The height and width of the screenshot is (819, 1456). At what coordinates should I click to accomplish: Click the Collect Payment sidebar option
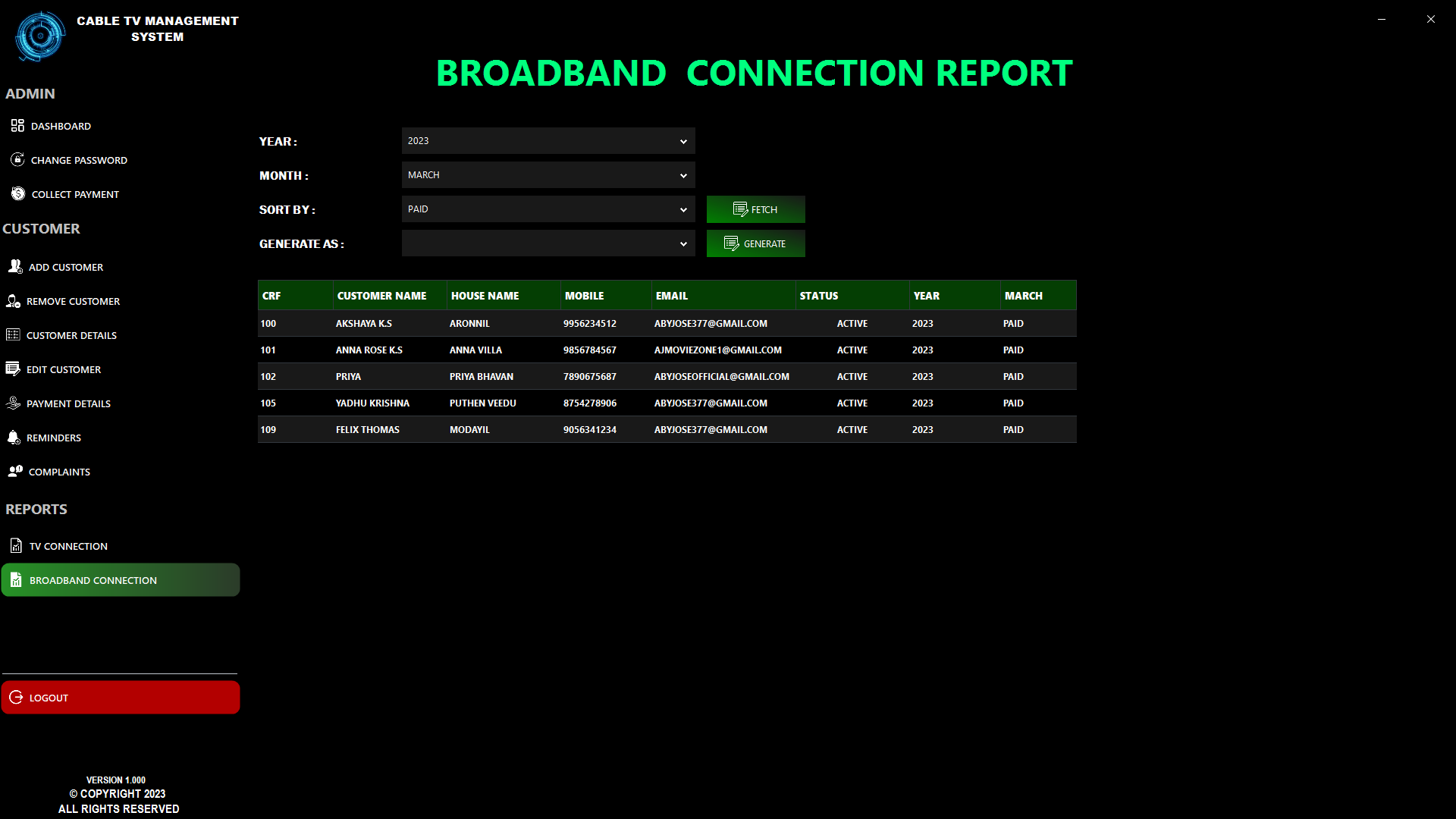[x=75, y=194]
